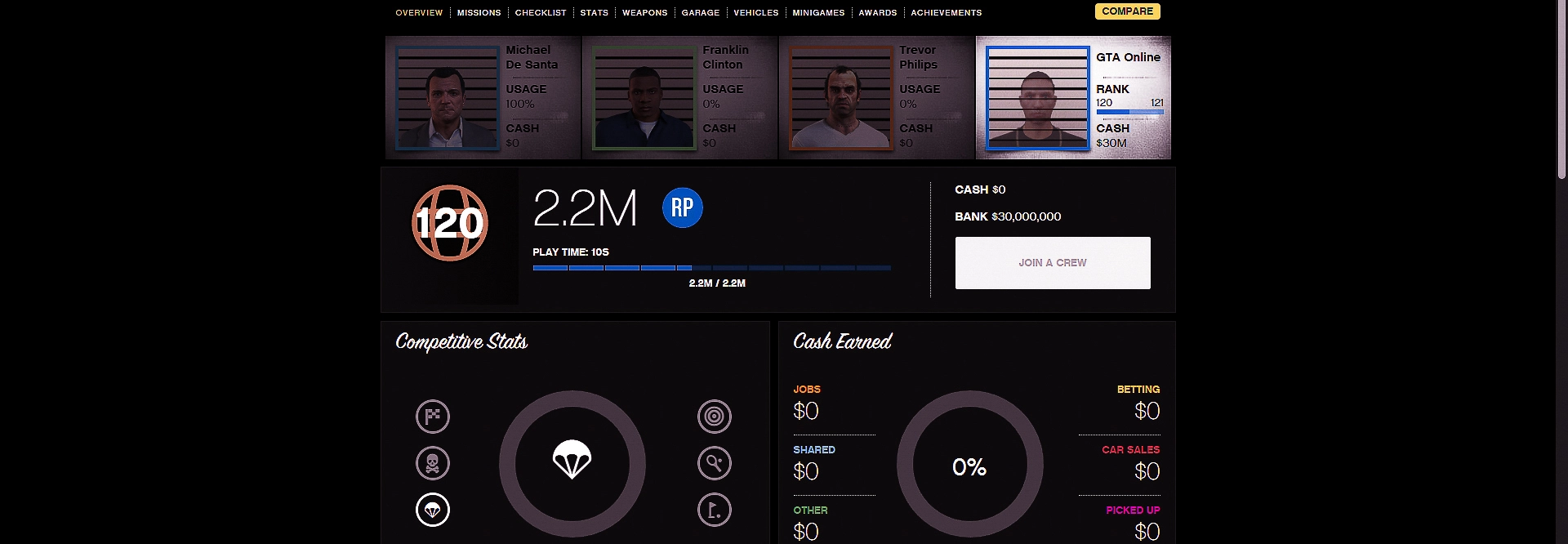Select Franklin Clinton character card
This screenshot has width=1568, height=544.
(680, 97)
